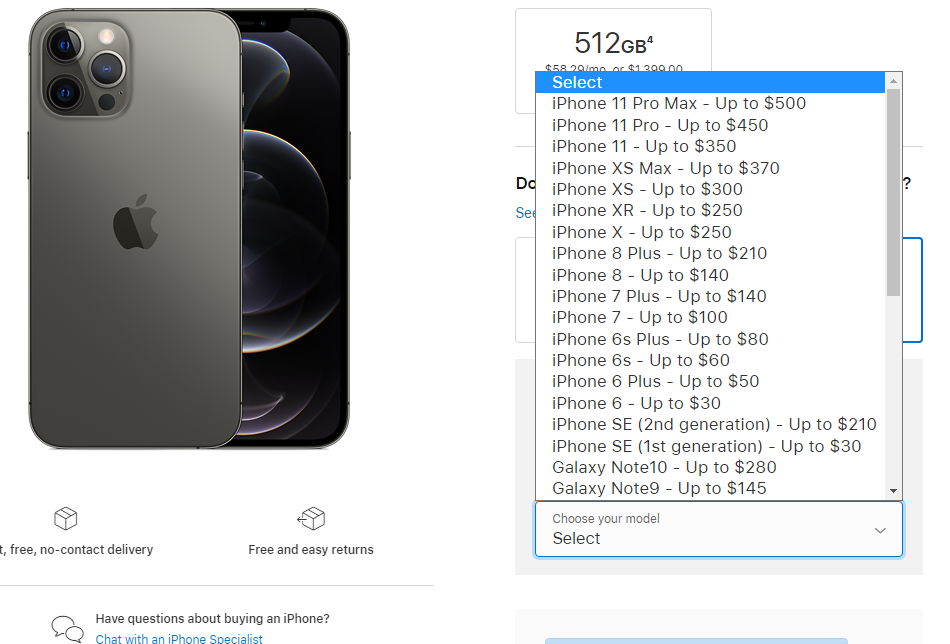Click the scroll up arrow in the dropdown list

pos(893,81)
